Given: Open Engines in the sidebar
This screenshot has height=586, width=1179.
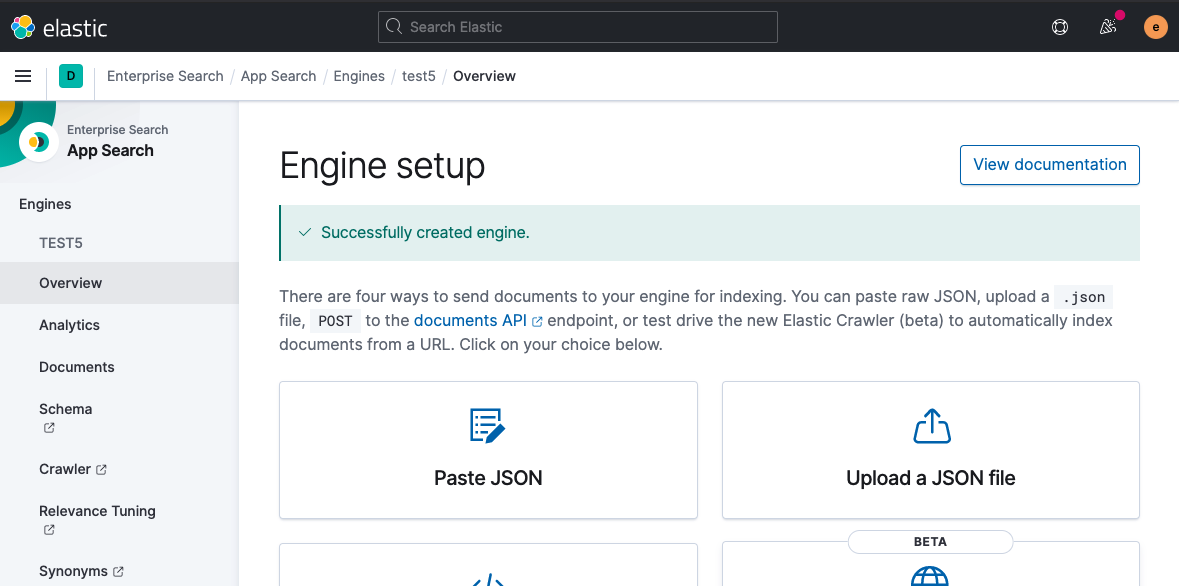Looking at the screenshot, I should pyautogui.click(x=45, y=205).
